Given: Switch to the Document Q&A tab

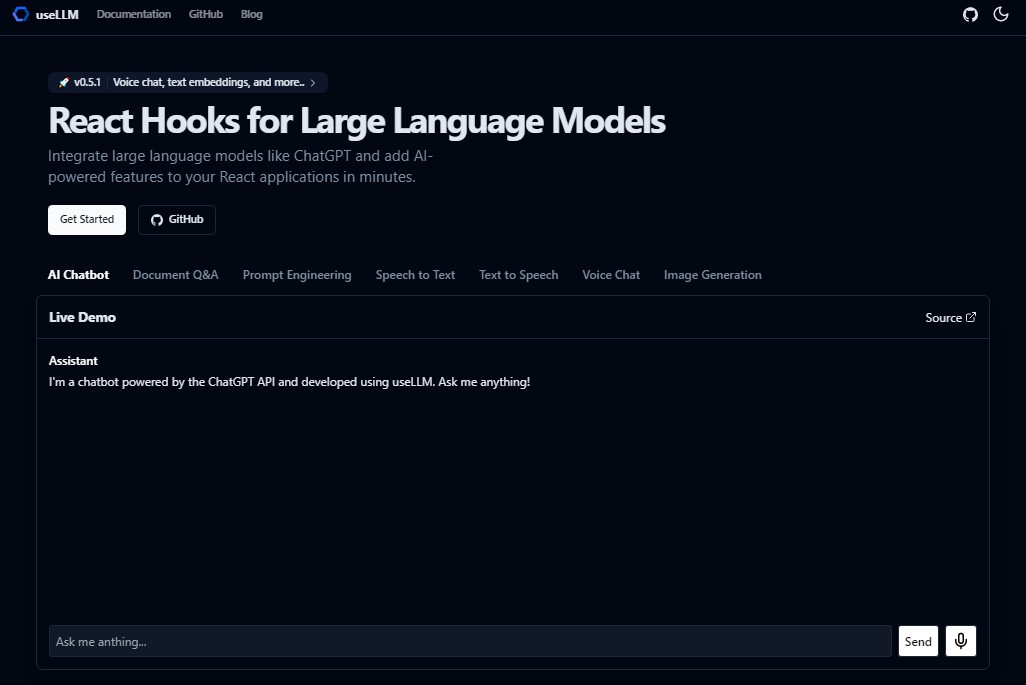Looking at the screenshot, I should pos(175,274).
